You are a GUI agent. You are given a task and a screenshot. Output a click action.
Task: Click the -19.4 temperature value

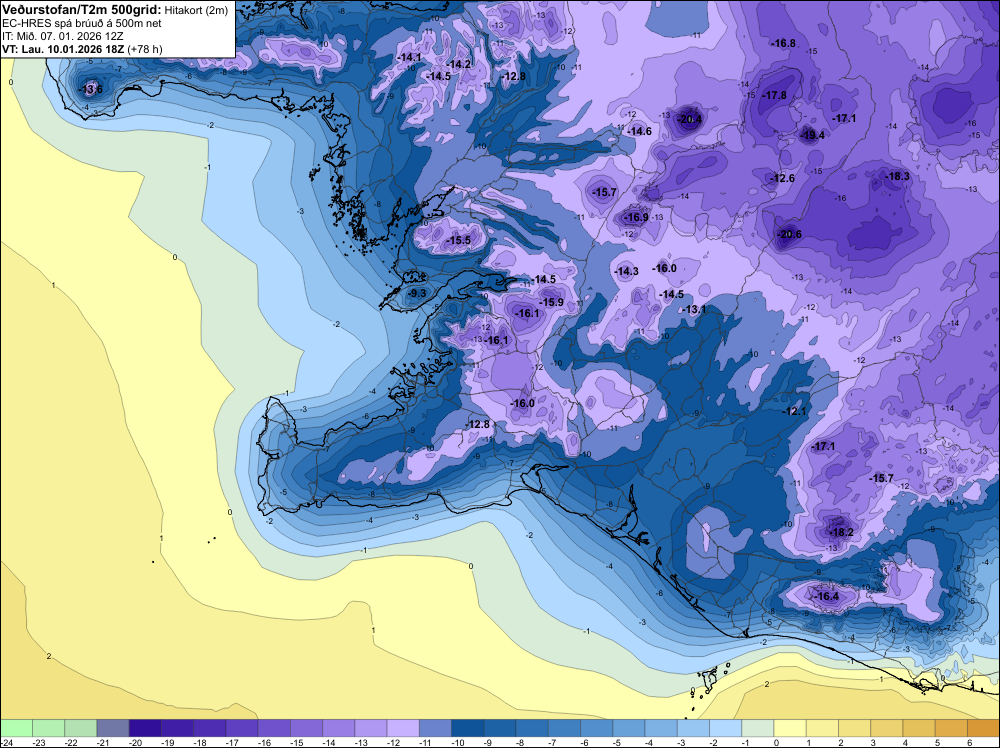pyautogui.click(x=812, y=135)
